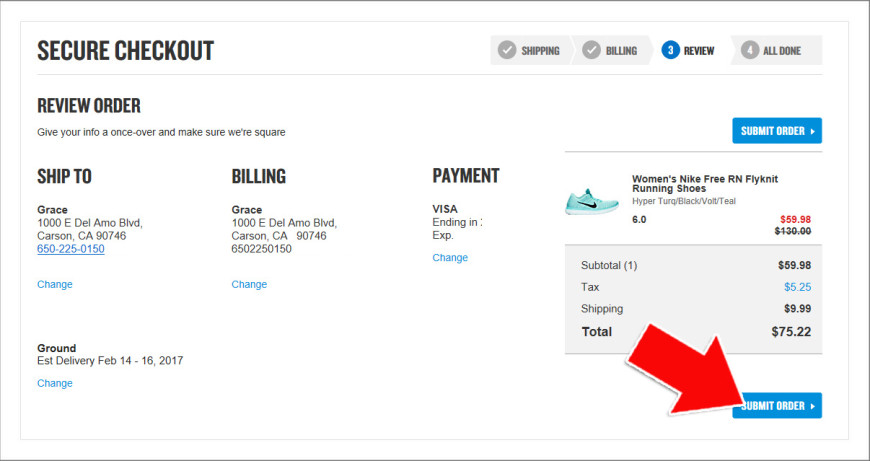Click the Shipping step checkmark icon
Viewport: 870px width, 461px height.
507,50
